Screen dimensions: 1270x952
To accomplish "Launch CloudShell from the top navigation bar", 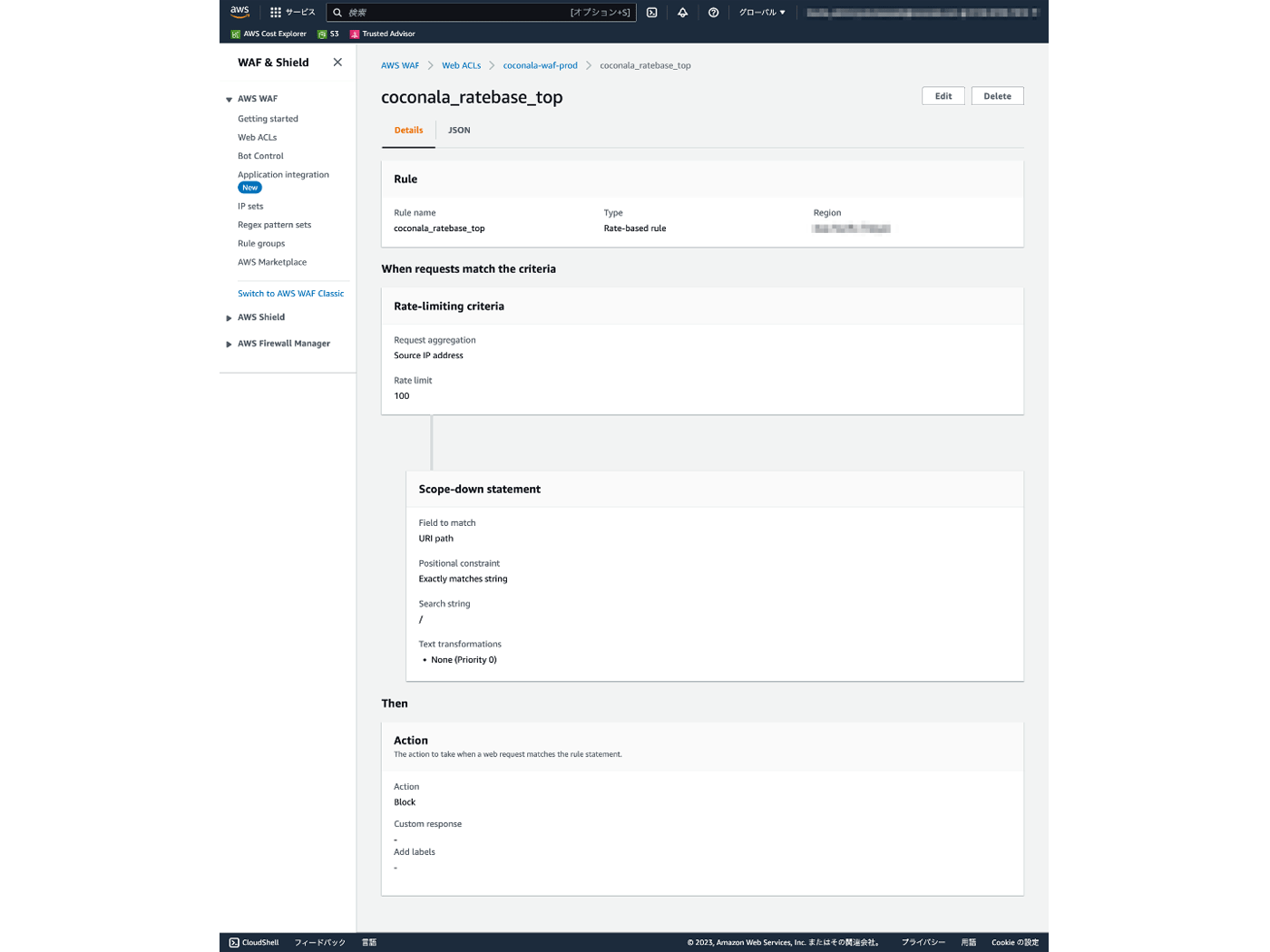I will [652, 12].
